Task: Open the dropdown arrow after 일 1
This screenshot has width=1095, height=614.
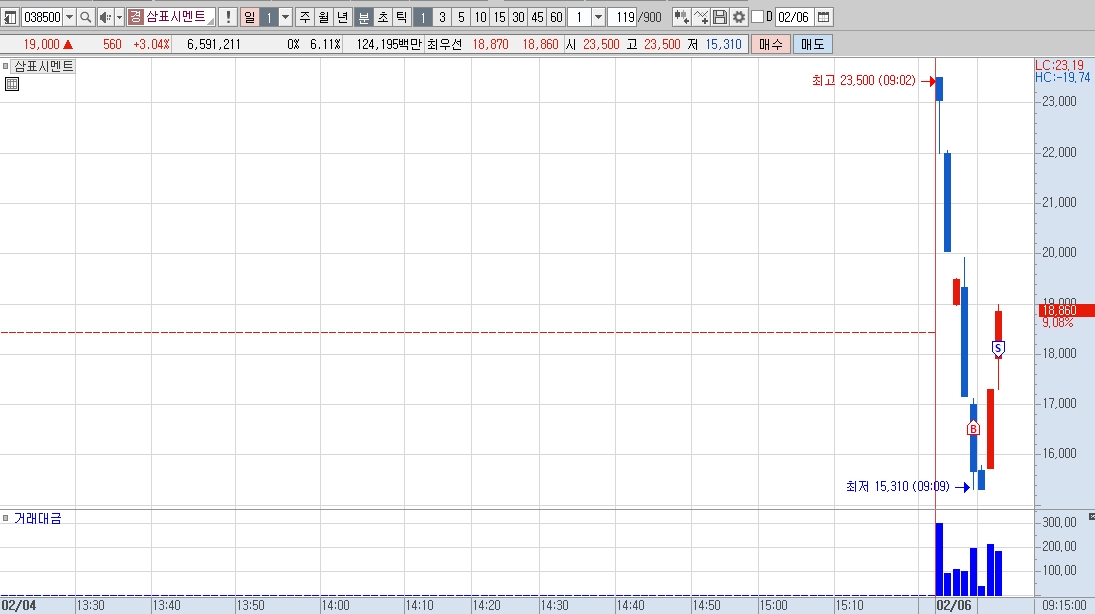Action: click(x=285, y=17)
